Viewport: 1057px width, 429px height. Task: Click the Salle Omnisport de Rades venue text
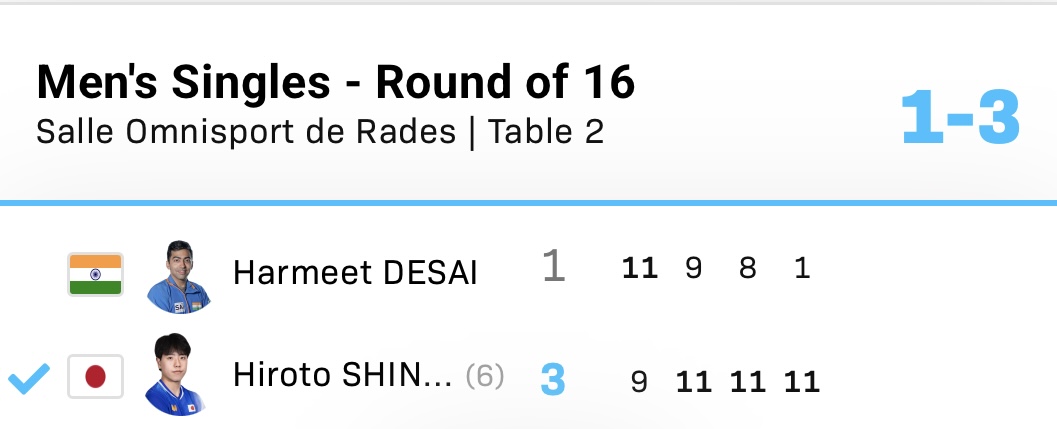245,132
